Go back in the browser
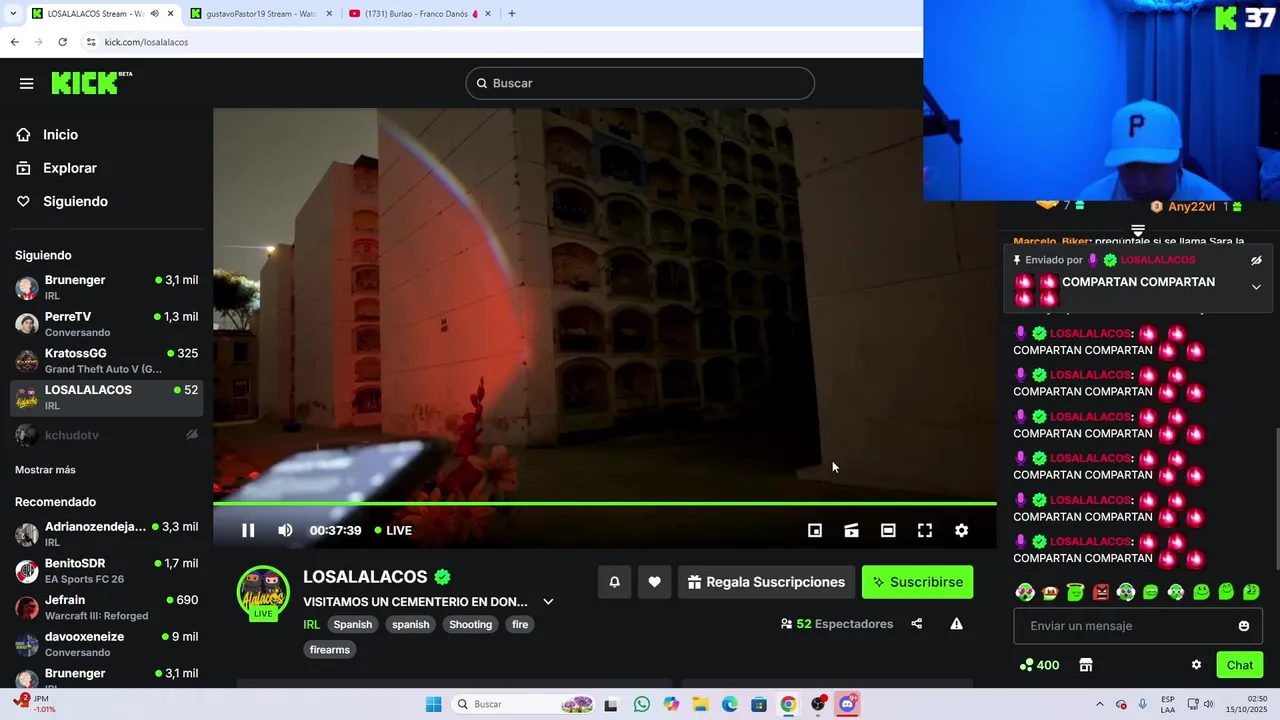This screenshot has width=1280, height=720. [x=14, y=42]
